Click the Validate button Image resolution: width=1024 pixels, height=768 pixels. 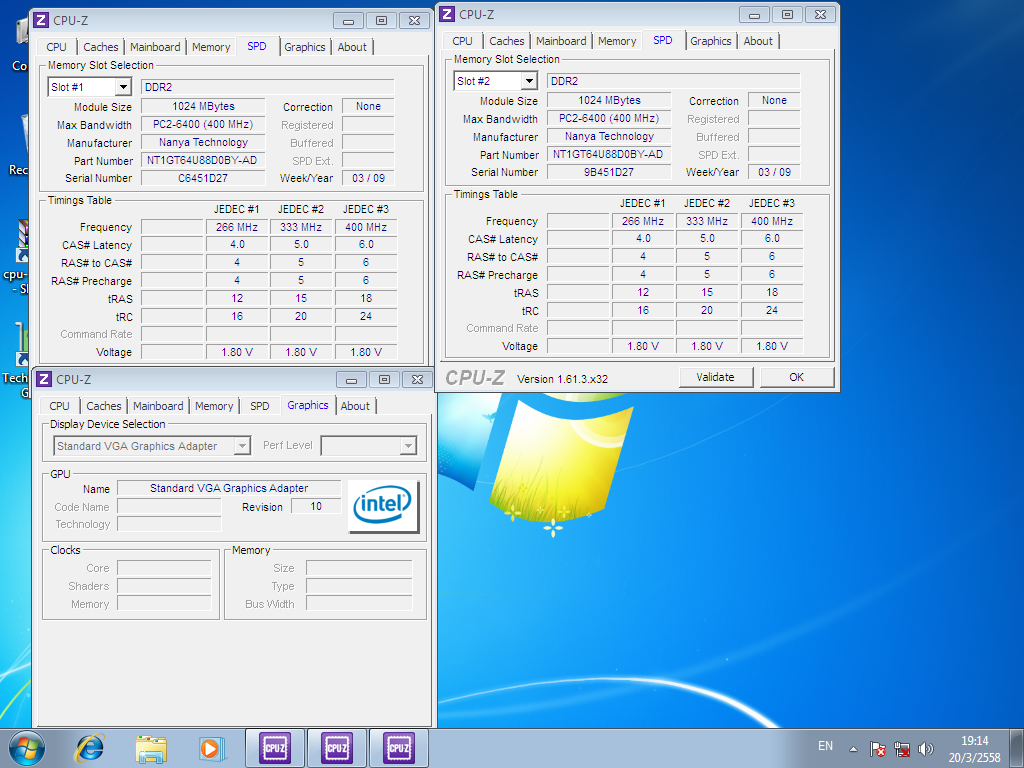[x=715, y=377]
